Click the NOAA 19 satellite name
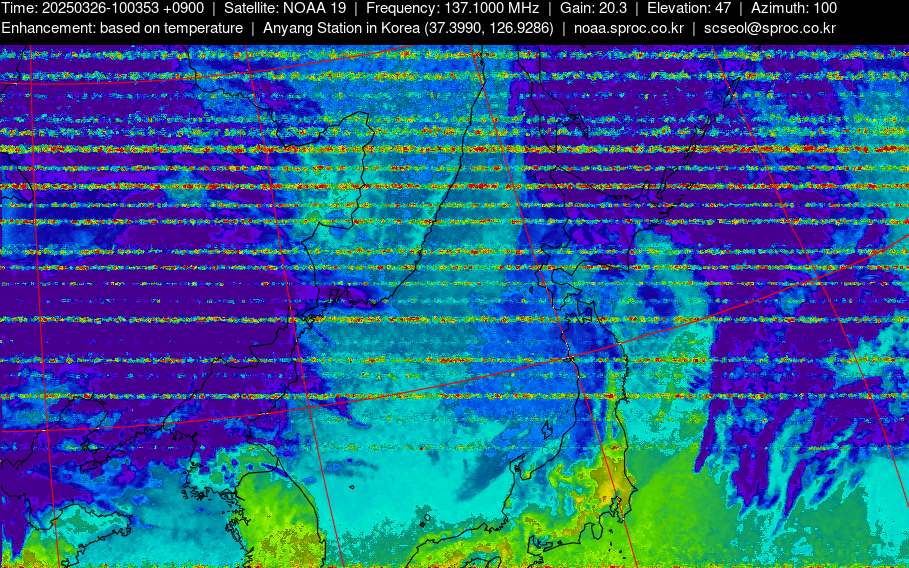Viewport: 909px width, 568px height. tap(314, 8)
